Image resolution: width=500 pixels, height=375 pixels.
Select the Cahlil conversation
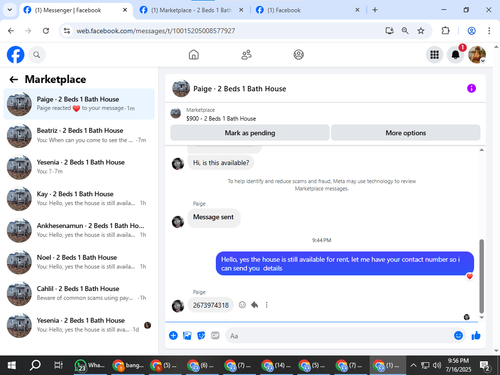coord(79,293)
